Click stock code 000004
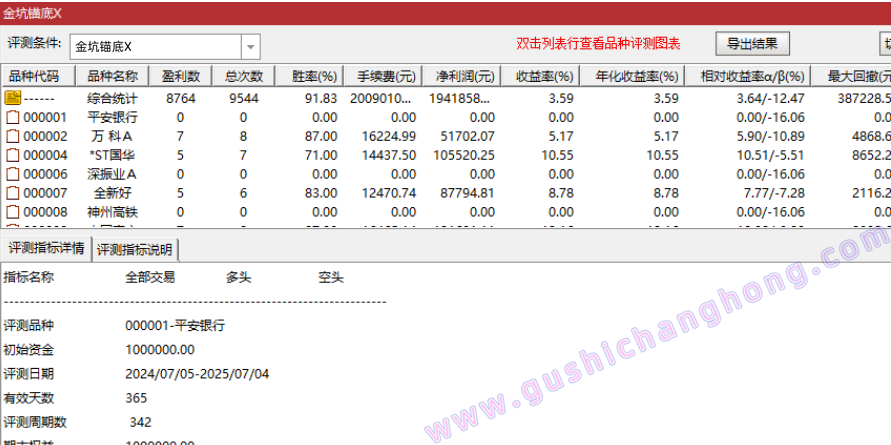This screenshot has width=891, height=445. [x=45, y=155]
